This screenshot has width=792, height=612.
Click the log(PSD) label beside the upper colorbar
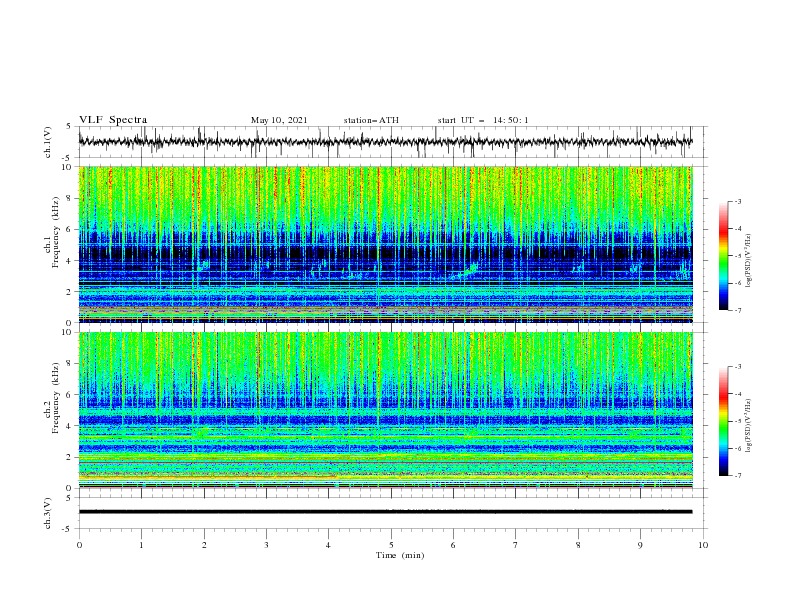[x=748, y=261]
